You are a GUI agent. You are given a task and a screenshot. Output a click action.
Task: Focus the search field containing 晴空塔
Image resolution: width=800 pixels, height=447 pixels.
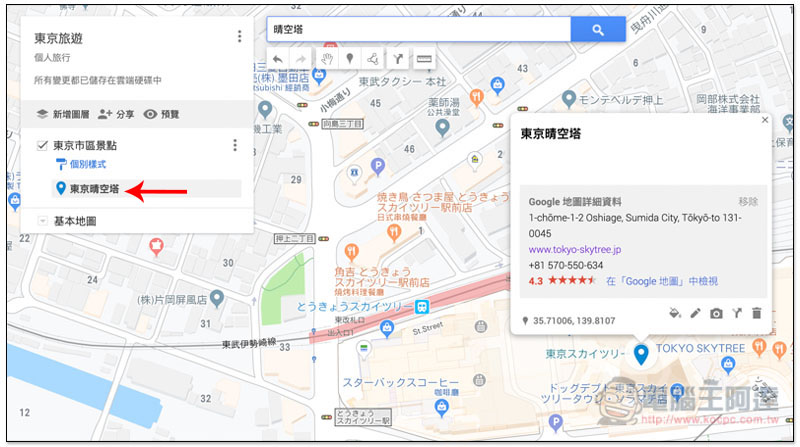418,30
